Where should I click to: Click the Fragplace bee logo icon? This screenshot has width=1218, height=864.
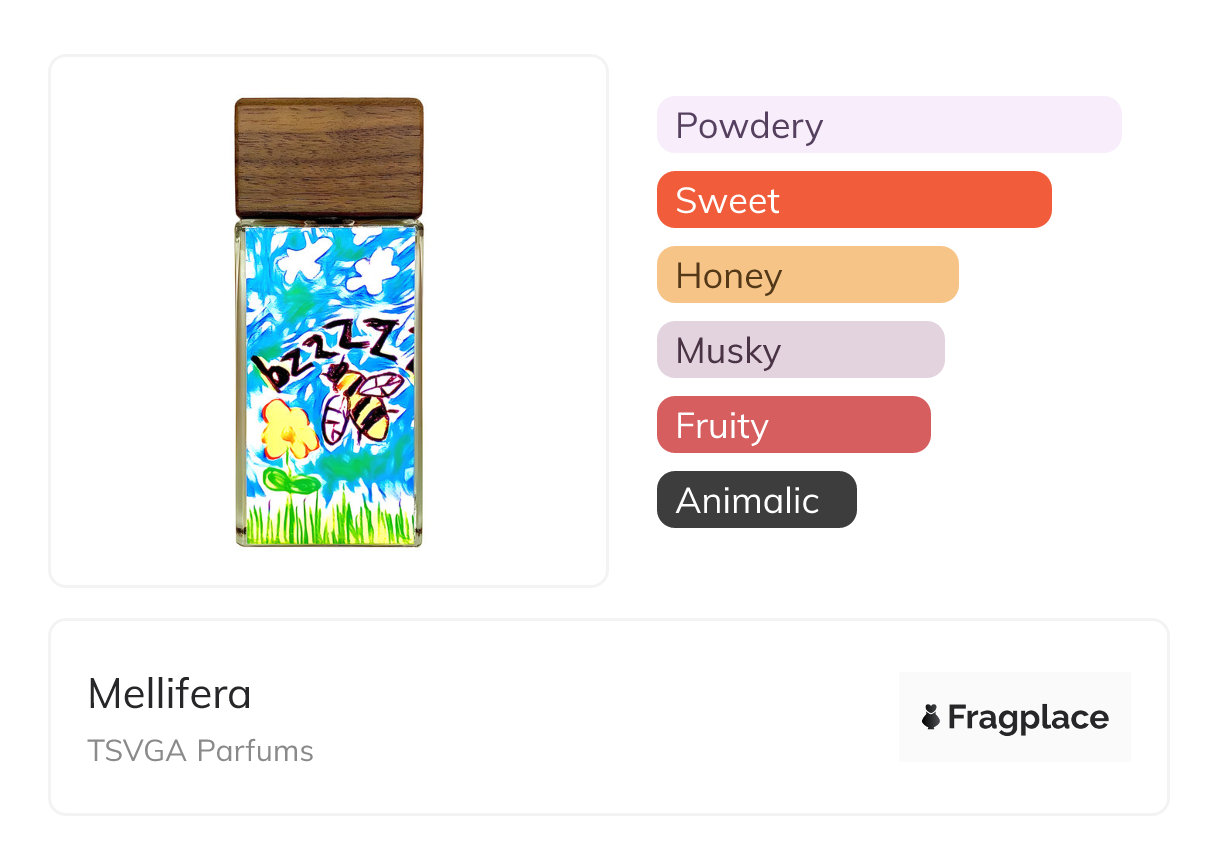coord(931,717)
